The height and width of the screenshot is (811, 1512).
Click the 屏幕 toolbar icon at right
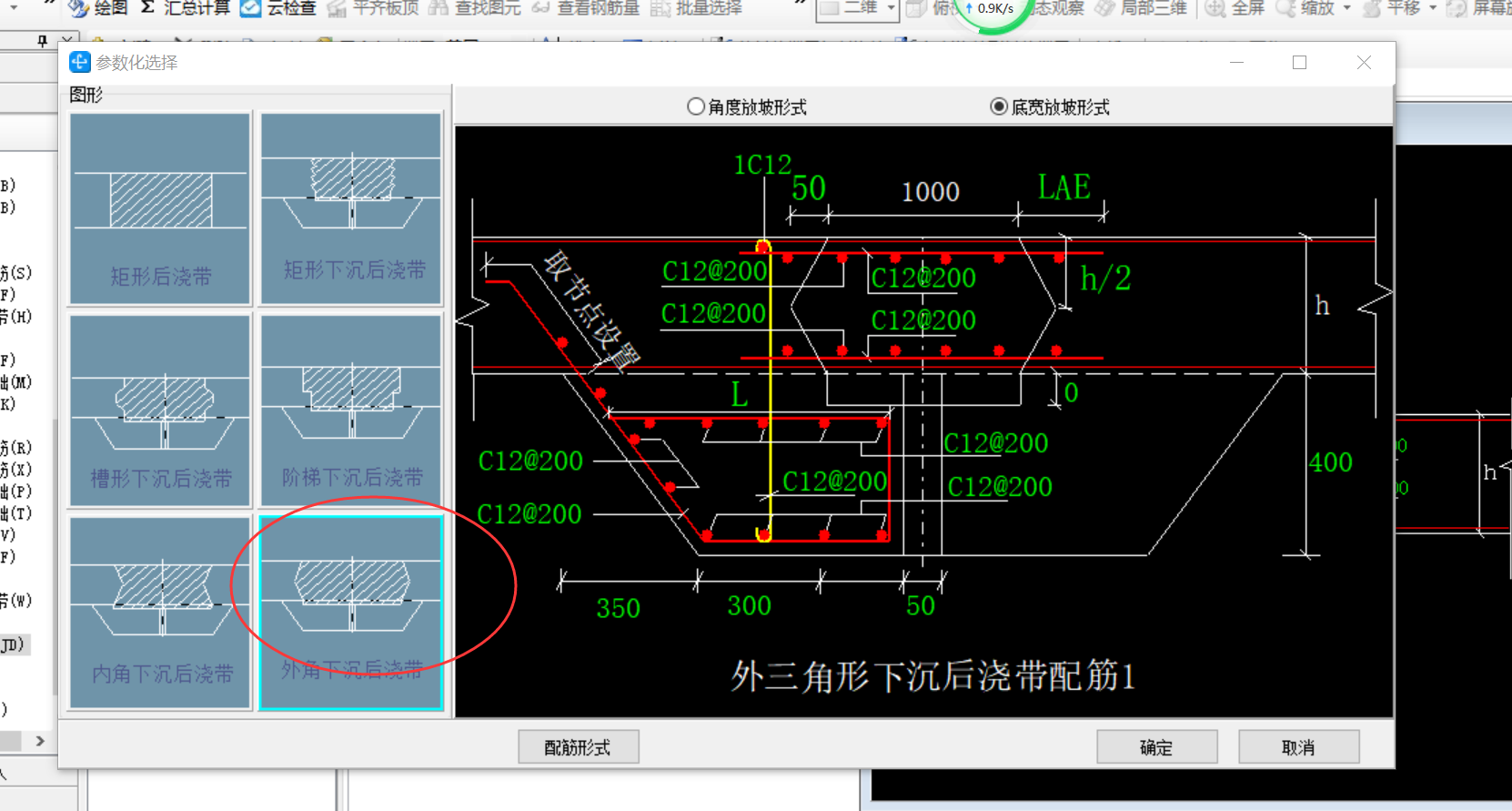[x=1457, y=8]
